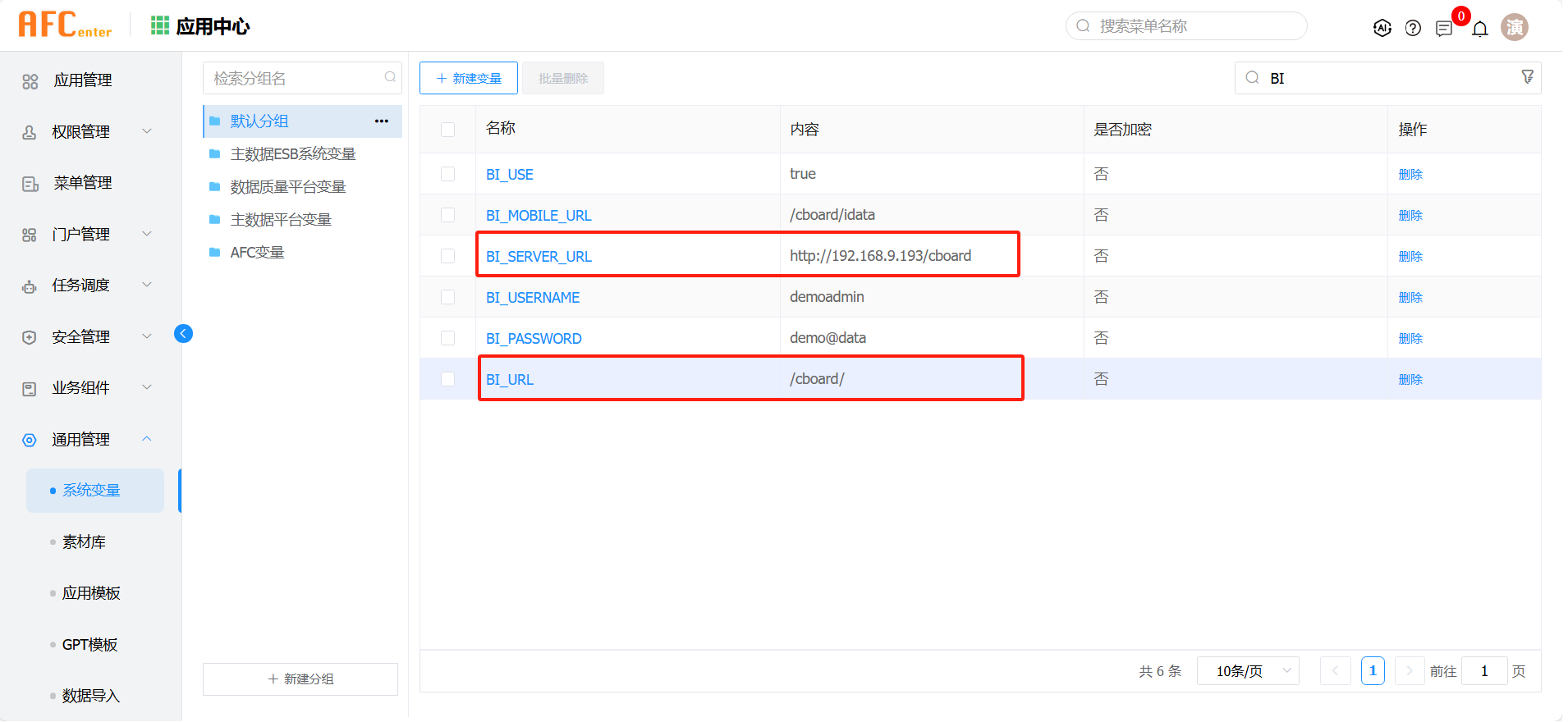Viewport: 1568px width, 722px height.
Task: Tick the BI_SERVER_URL row checkbox
Action: point(447,256)
